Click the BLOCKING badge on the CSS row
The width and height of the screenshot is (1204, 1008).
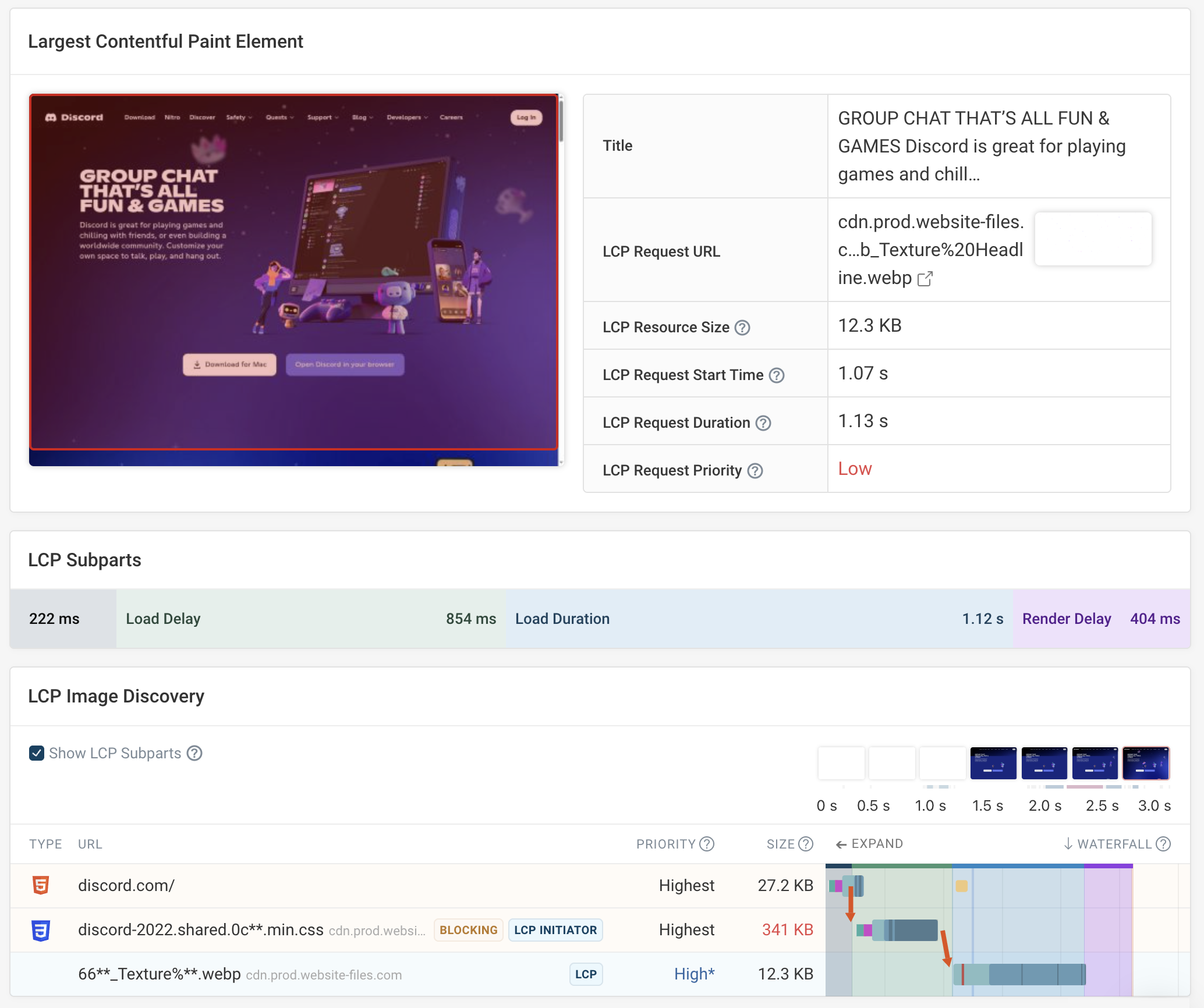click(468, 930)
